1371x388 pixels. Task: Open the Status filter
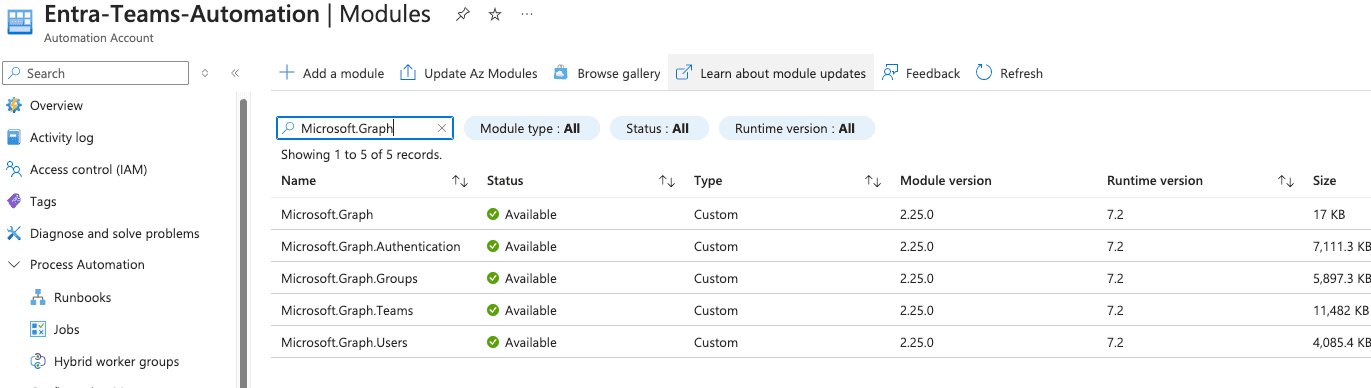(658, 128)
